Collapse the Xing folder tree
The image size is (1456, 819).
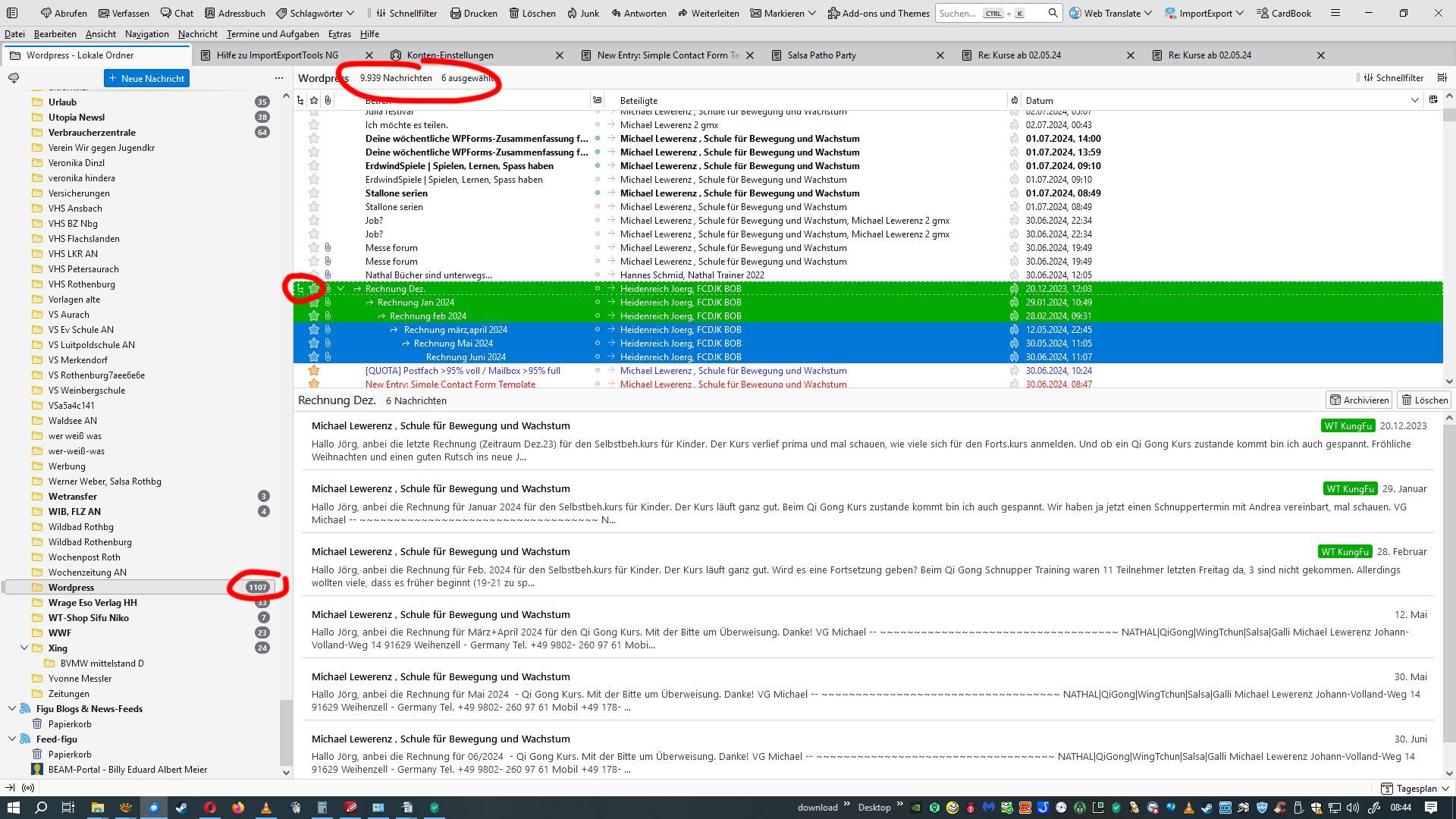[x=24, y=648]
